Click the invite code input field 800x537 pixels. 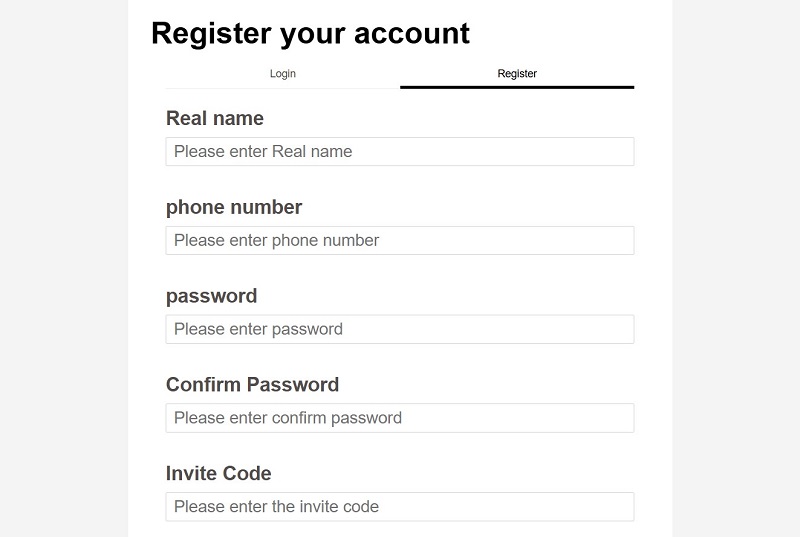click(x=400, y=506)
